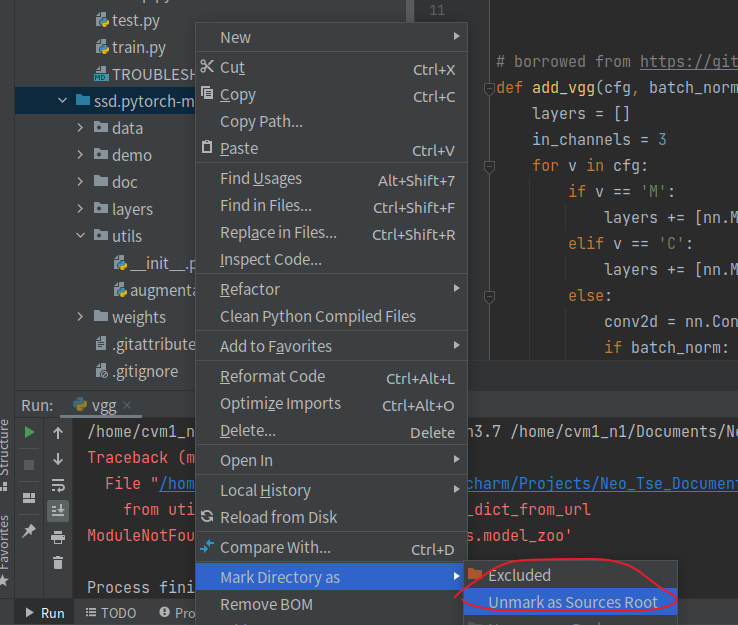
Task: Open the New submenu
Action: click(331, 37)
